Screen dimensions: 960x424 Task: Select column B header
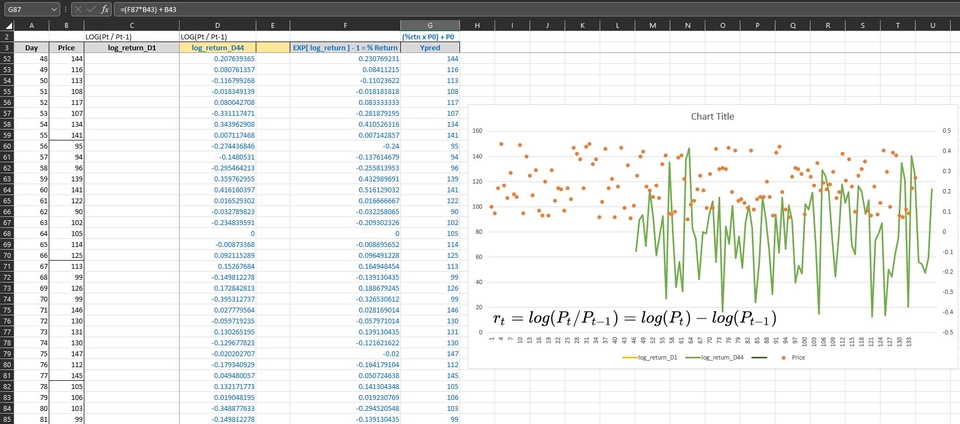tap(66, 25)
